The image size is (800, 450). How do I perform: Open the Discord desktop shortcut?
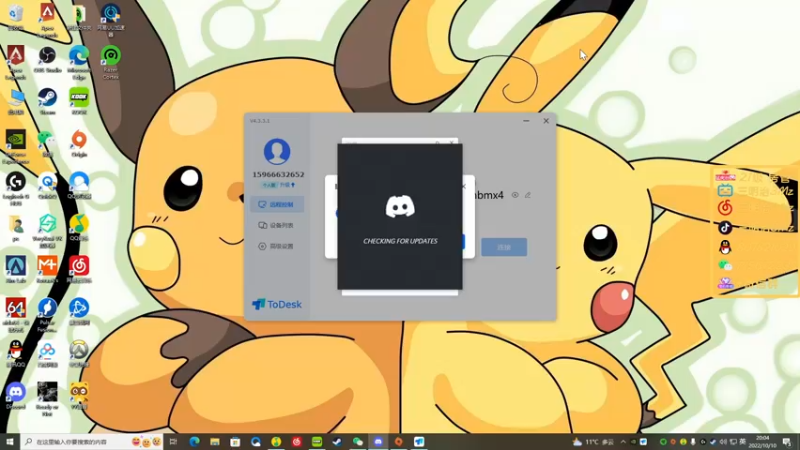16,396
